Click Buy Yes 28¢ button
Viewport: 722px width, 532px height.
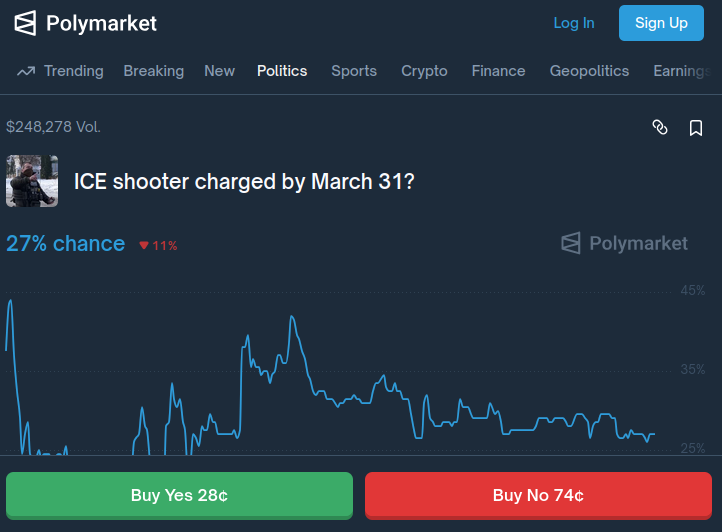(180, 496)
